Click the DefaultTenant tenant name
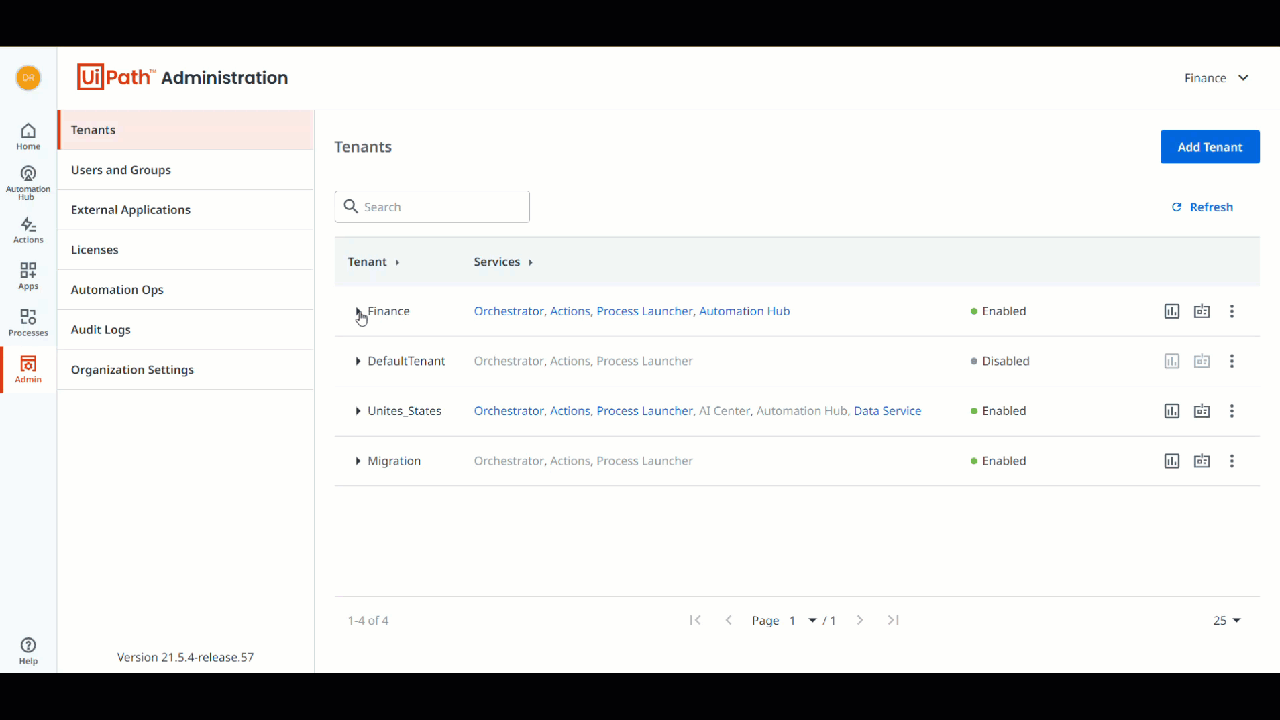This screenshot has width=1280, height=720. pyautogui.click(x=406, y=361)
